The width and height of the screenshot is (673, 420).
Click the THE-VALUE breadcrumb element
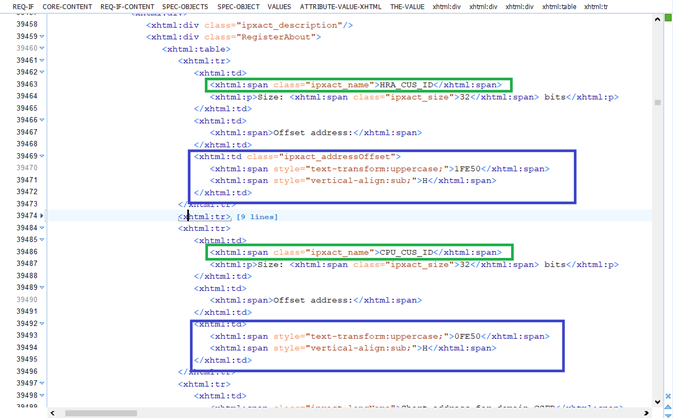[x=407, y=6]
